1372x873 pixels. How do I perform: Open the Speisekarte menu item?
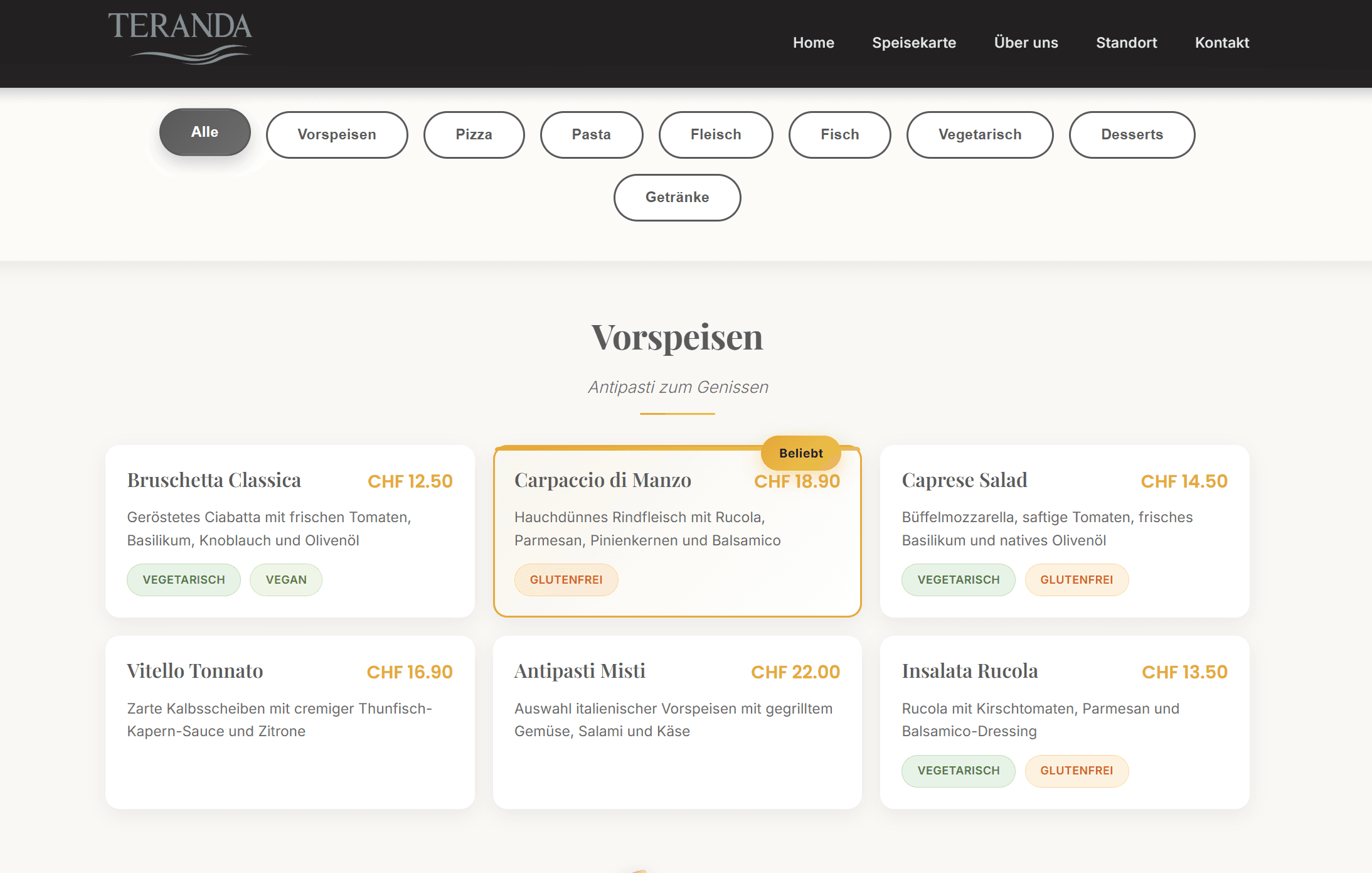pyautogui.click(x=914, y=43)
